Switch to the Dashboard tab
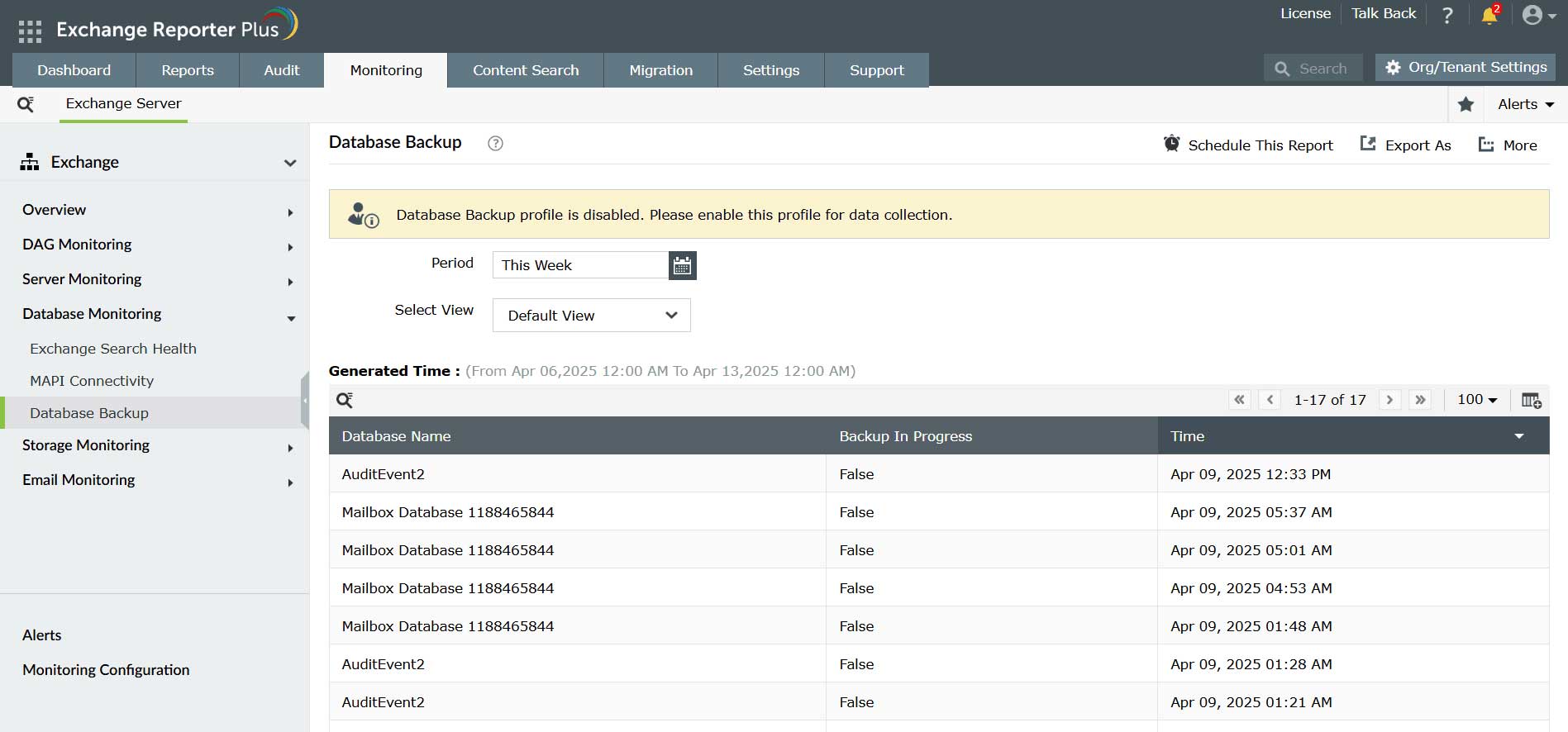Viewport: 1568px width, 732px height. [x=74, y=70]
